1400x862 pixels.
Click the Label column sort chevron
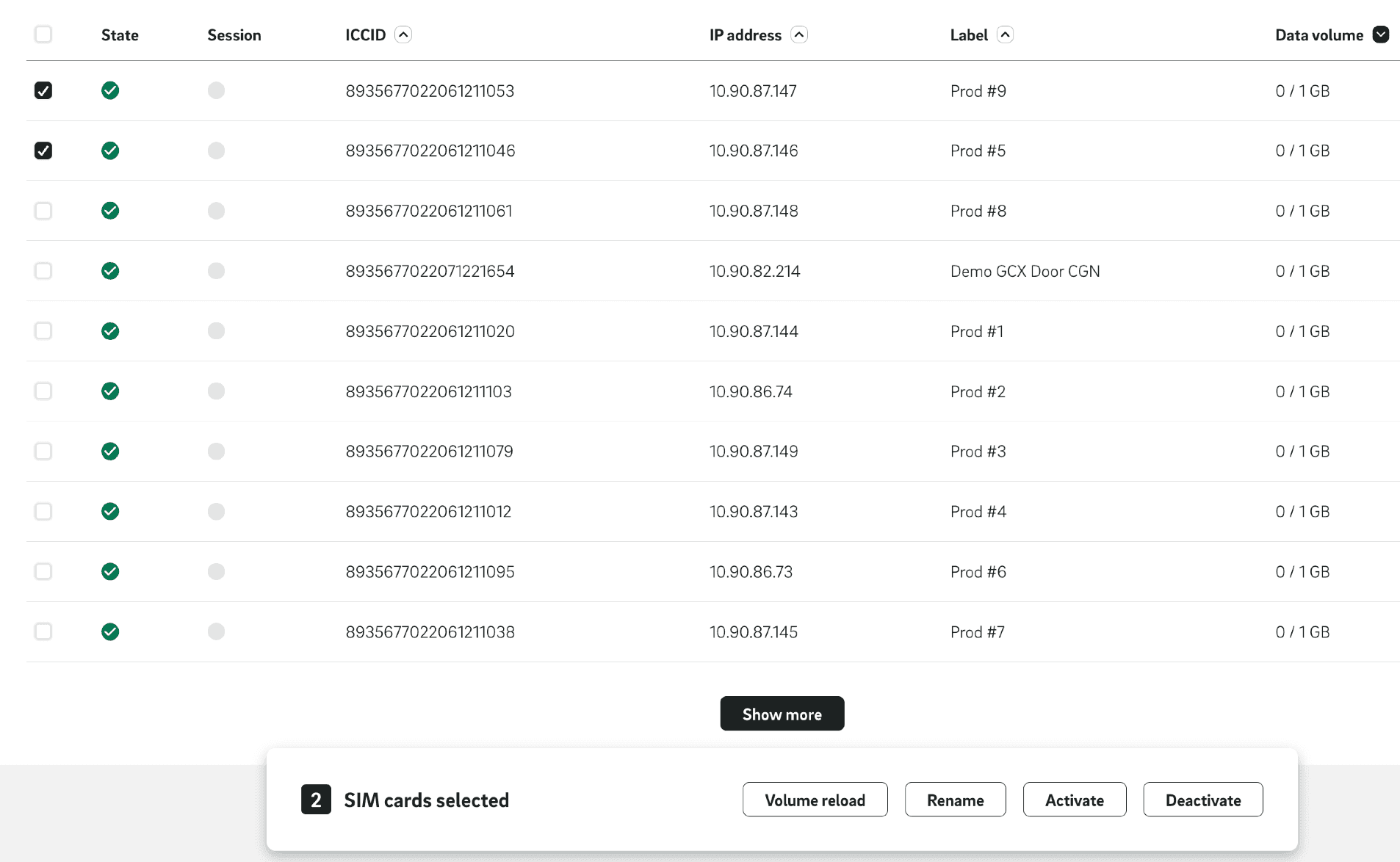1005,35
